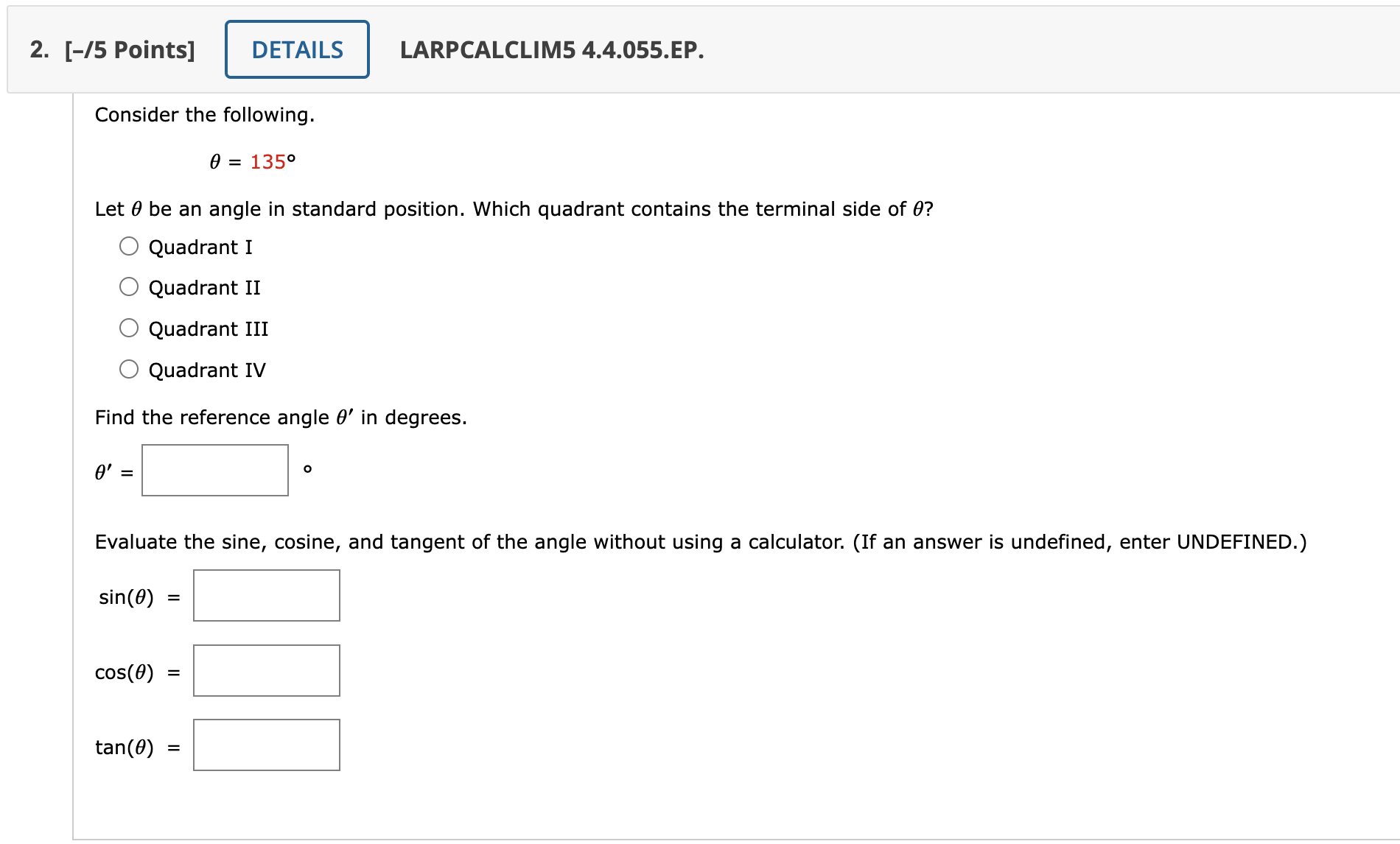Open the LARPCALCLIM5 4.4.055.EP problem link
Viewport: 1400px width, 844px height.
click(550, 52)
